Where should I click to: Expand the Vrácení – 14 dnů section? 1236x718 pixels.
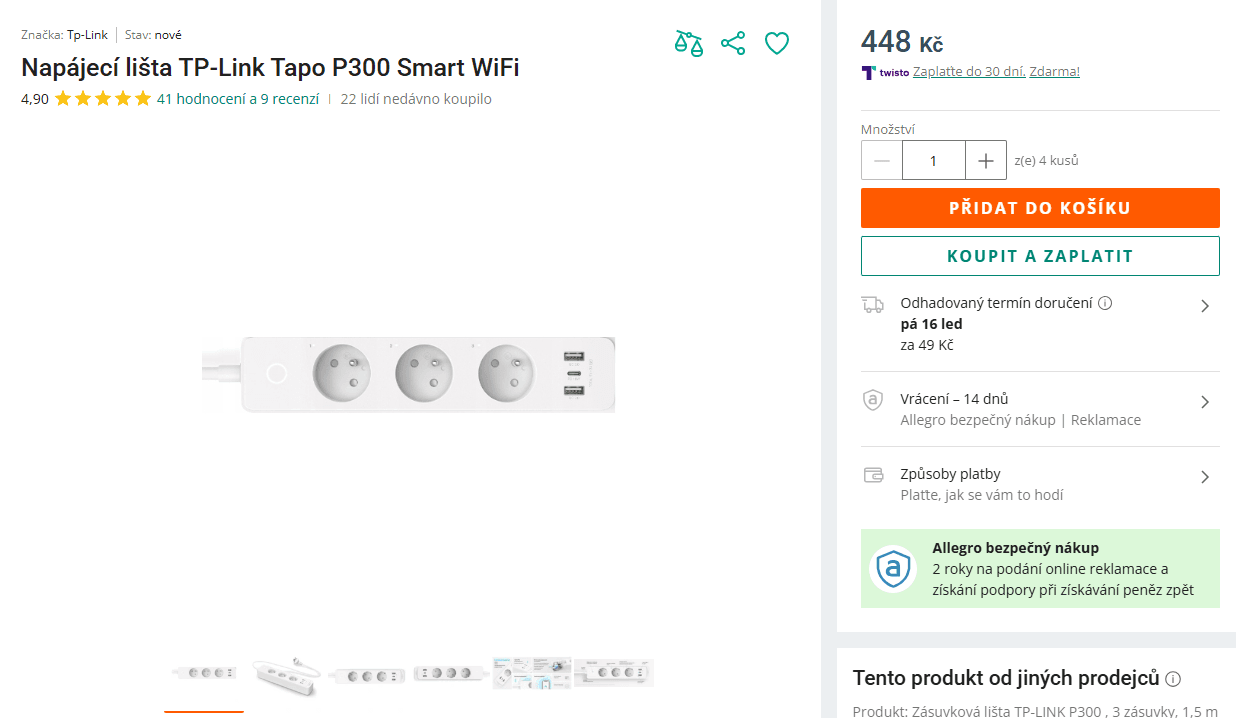(1205, 402)
